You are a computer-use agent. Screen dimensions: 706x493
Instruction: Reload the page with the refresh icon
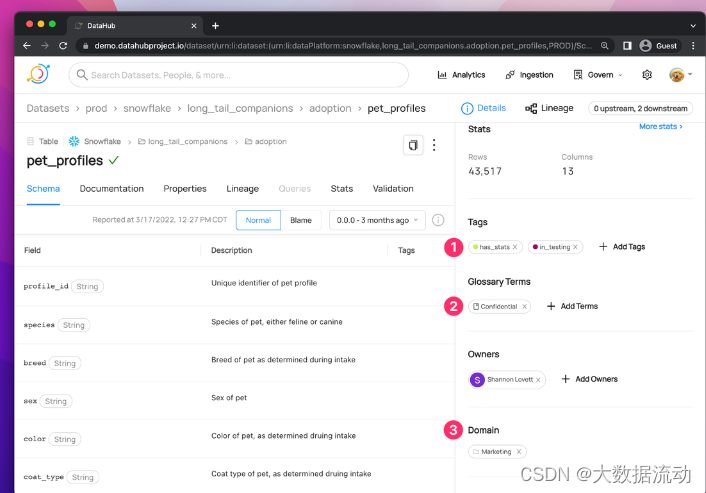[63, 45]
